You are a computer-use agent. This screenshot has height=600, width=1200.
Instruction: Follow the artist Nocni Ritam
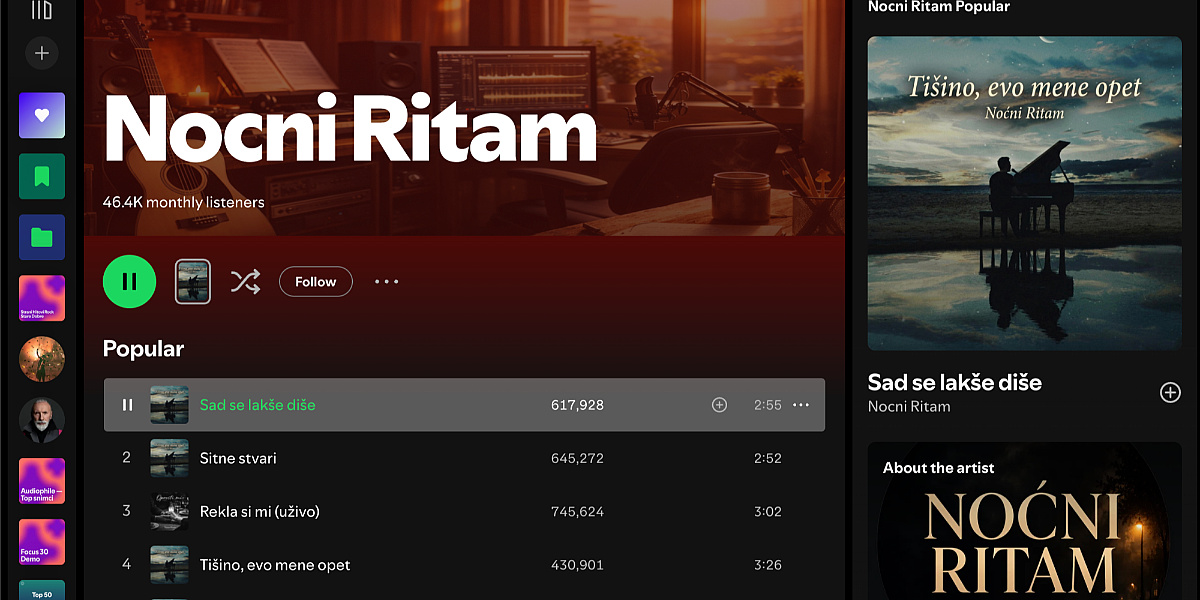pyautogui.click(x=316, y=282)
